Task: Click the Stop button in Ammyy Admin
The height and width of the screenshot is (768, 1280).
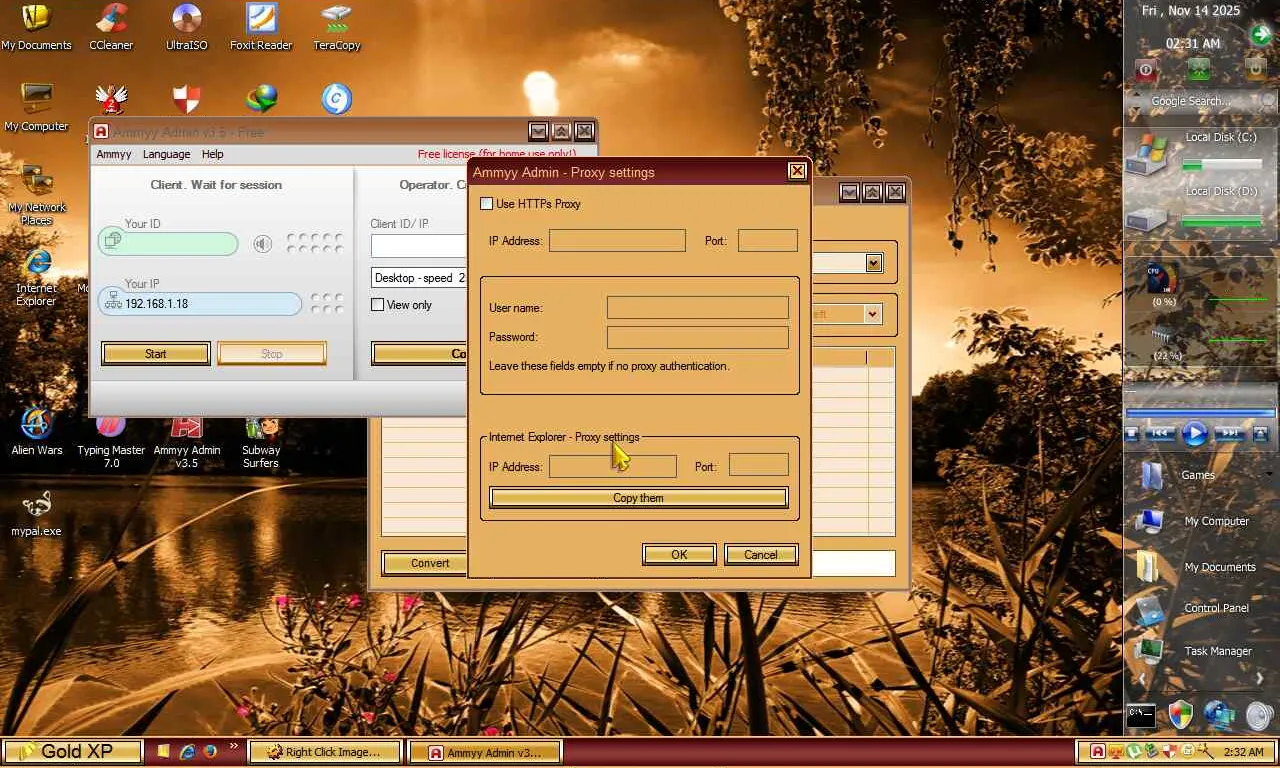Action: [x=272, y=354]
